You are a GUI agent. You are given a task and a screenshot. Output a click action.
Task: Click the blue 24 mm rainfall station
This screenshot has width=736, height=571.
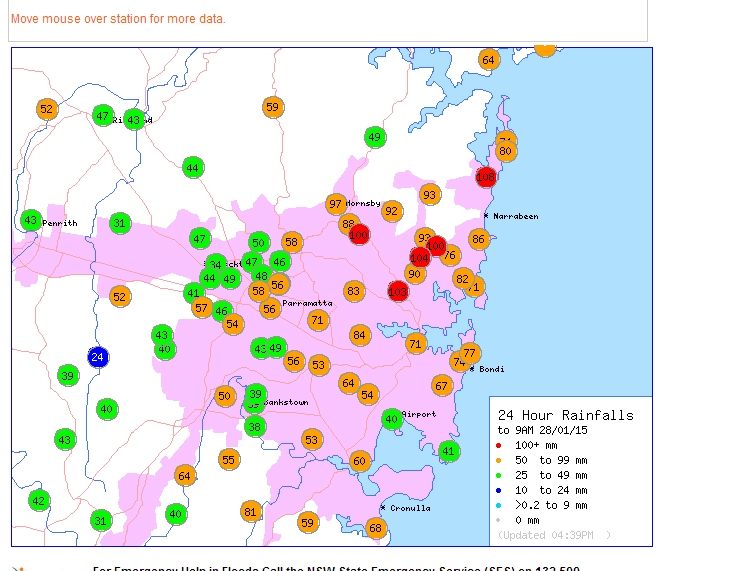tap(97, 357)
